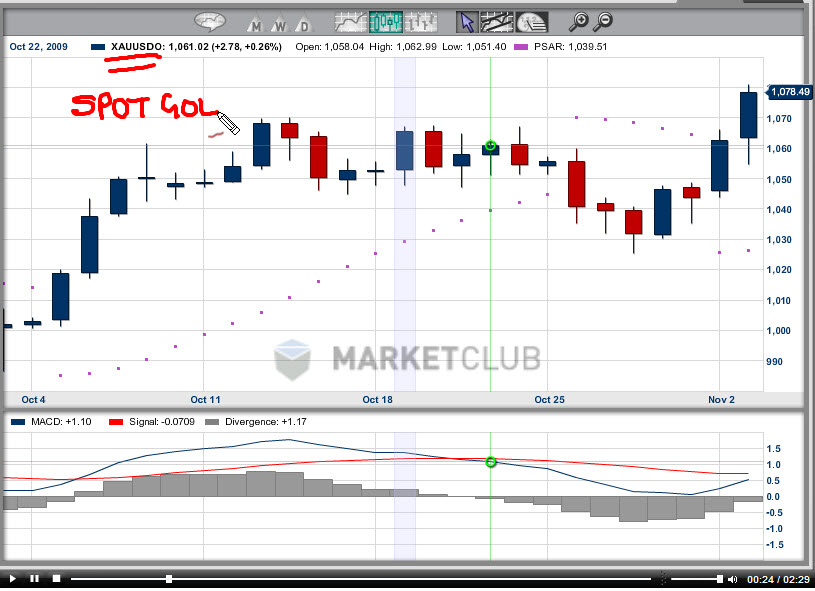Click PSAR: 1,039.51 indicator label
The height and width of the screenshot is (591, 815).
(571, 47)
